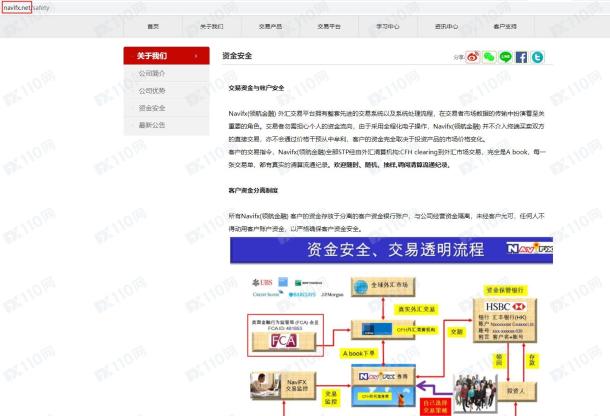Navigate to 资讯中心 in top menu

coord(447,26)
